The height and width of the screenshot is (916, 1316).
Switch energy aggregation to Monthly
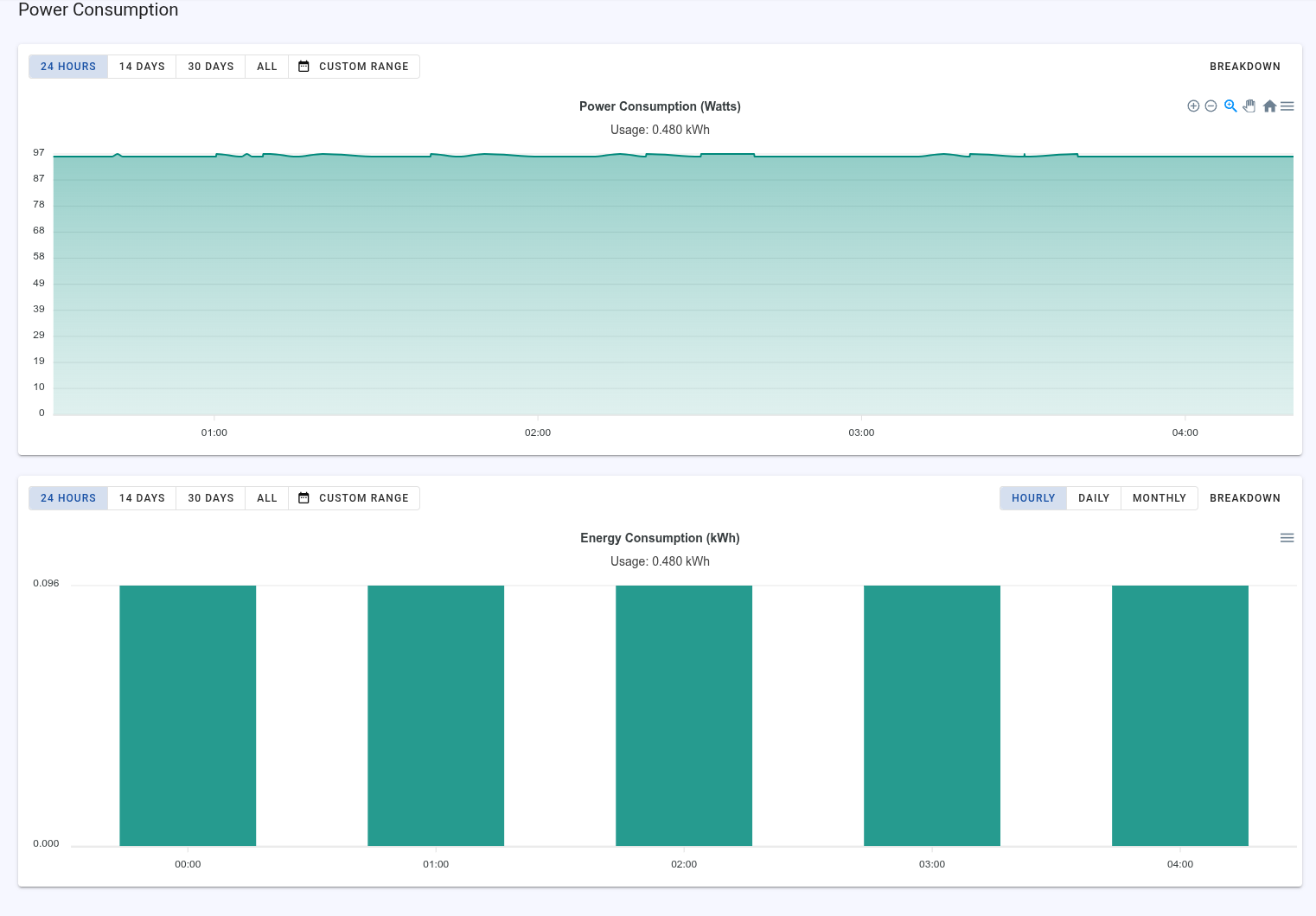1159,497
